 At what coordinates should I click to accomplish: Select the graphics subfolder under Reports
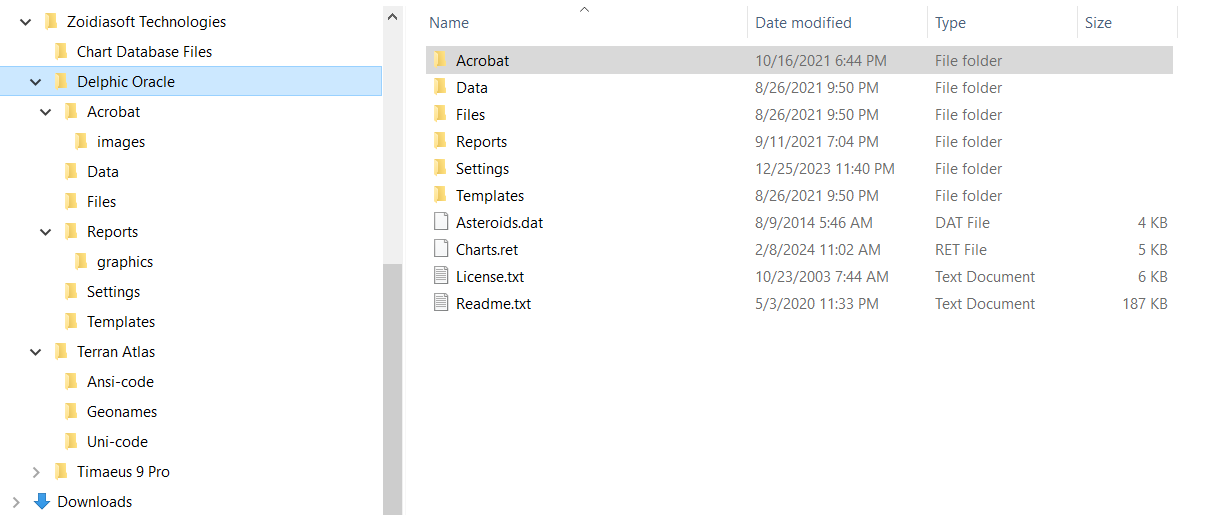[125, 262]
